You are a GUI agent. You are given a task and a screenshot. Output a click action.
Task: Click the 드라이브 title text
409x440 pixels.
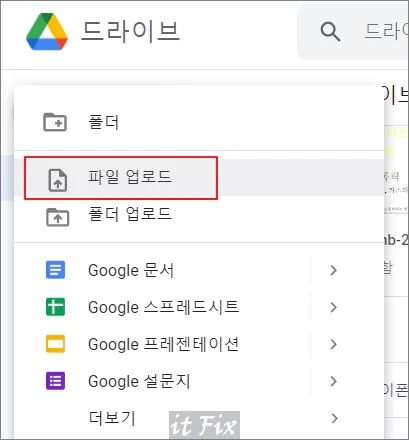[x=131, y=31]
